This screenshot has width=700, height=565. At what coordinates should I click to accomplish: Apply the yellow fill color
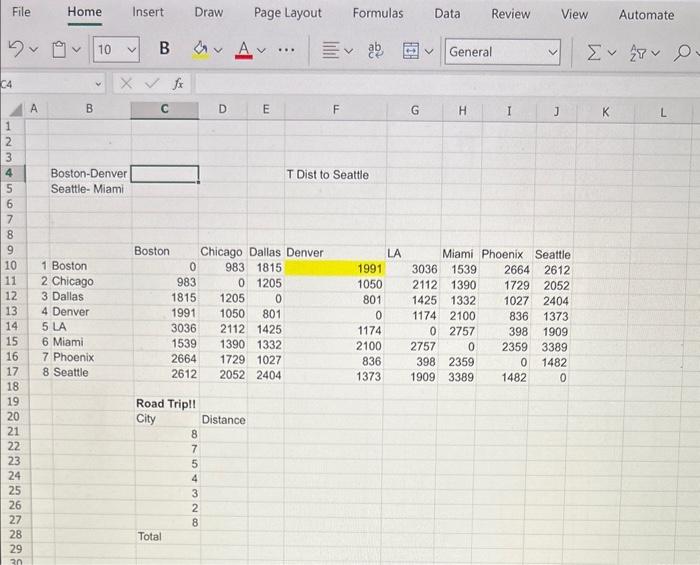[200, 50]
